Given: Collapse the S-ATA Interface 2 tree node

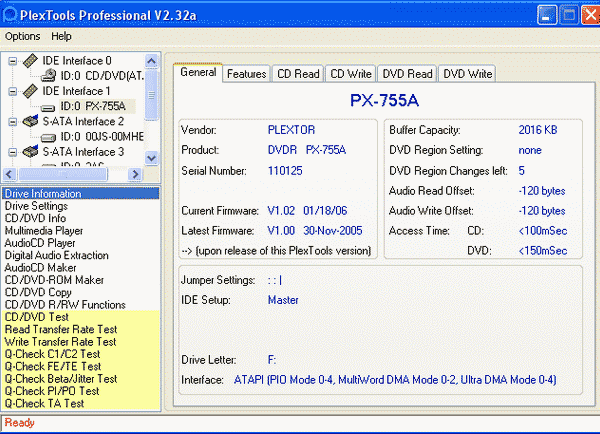Looking at the screenshot, I should coord(13,122).
